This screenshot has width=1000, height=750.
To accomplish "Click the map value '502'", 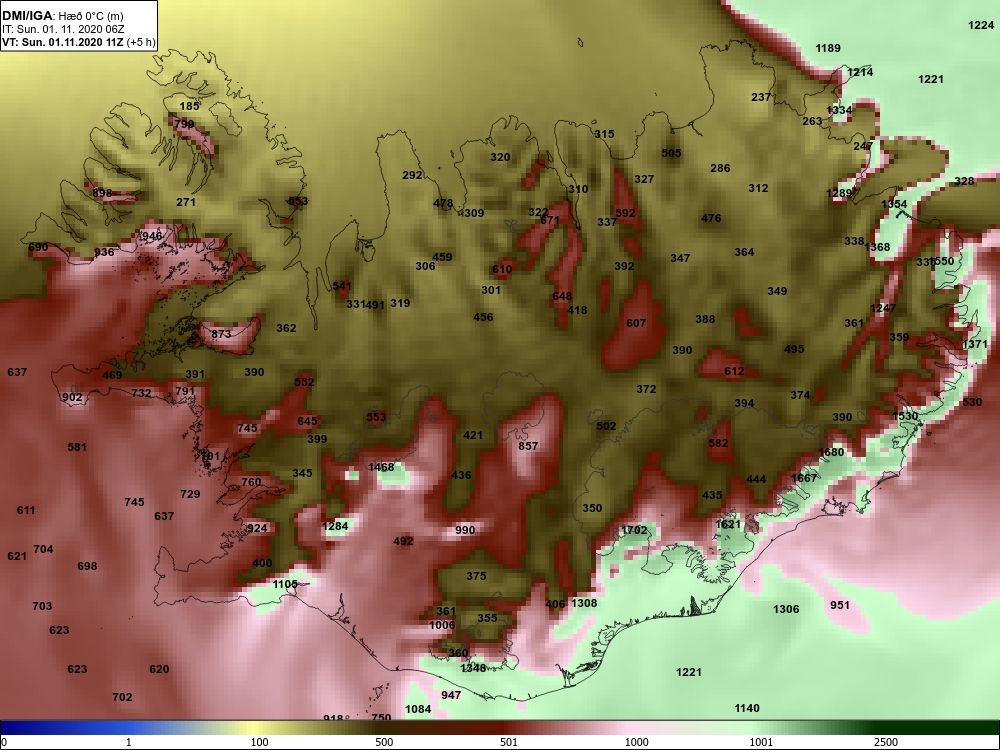I will click(607, 425).
